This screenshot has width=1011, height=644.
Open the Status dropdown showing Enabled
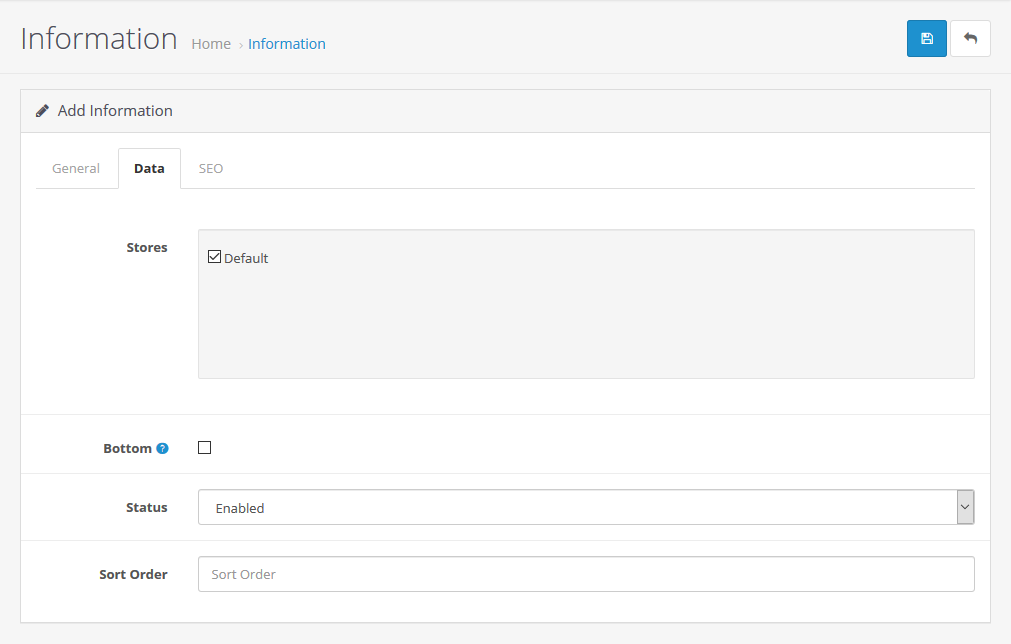(x=586, y=507)
